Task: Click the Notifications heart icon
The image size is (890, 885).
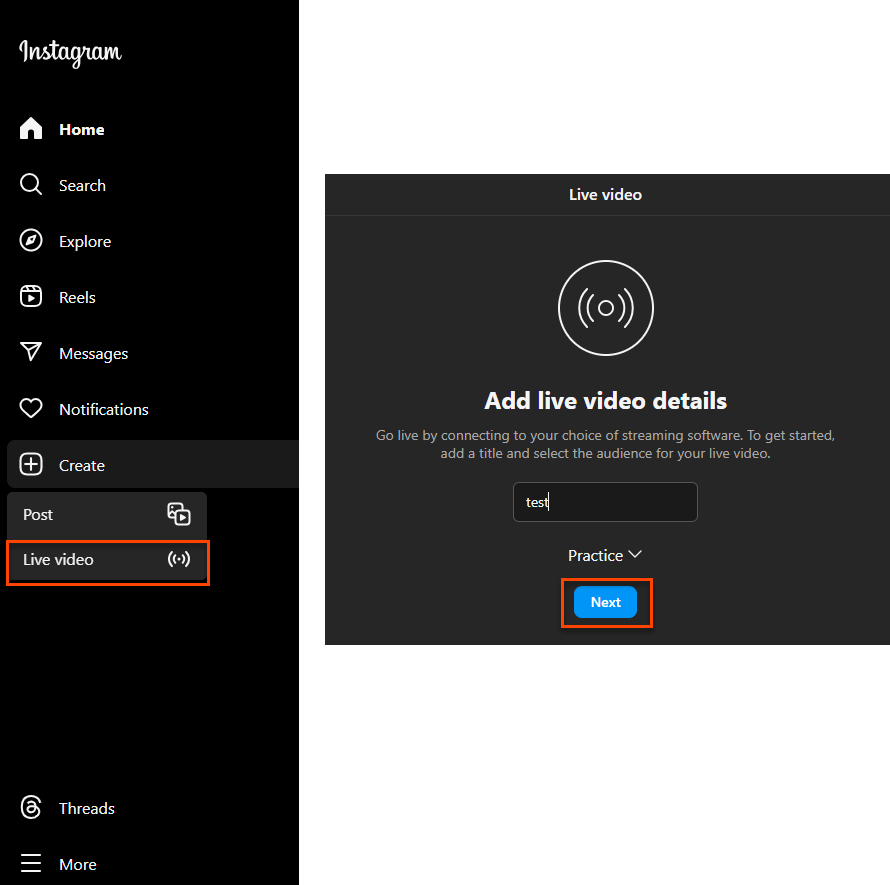Action: (x=31, y=408)
